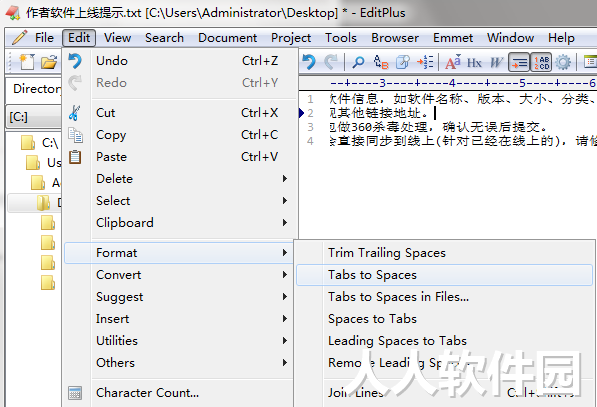This screenshot has width=597, height=407.
Task: Select Trim Trailing Spaces
Action: 444,253
